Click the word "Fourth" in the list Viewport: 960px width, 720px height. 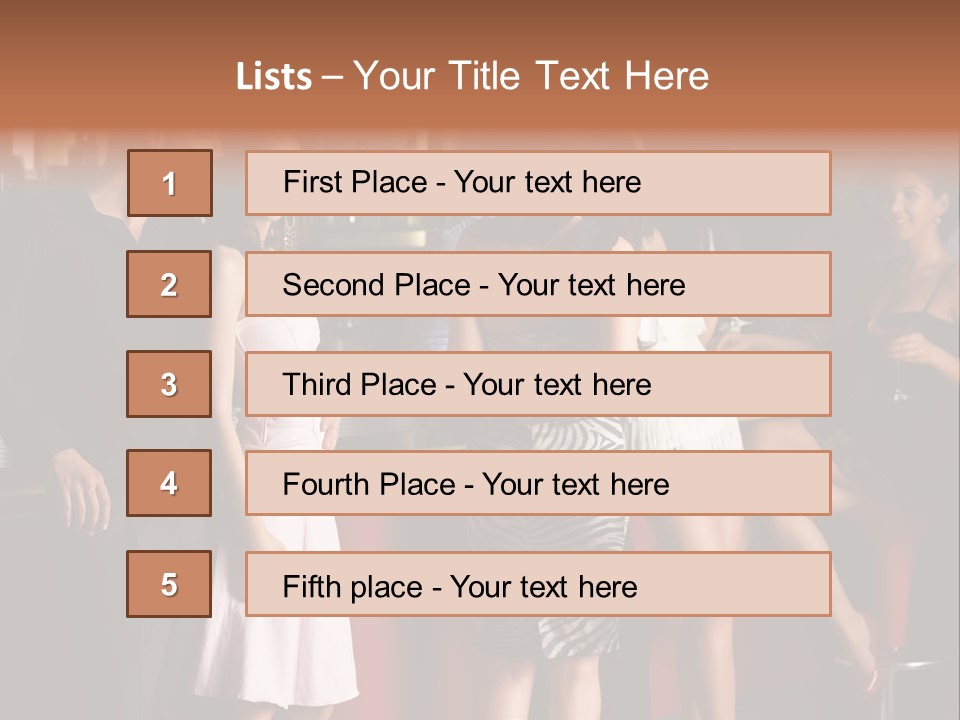(x=324, y=484)
